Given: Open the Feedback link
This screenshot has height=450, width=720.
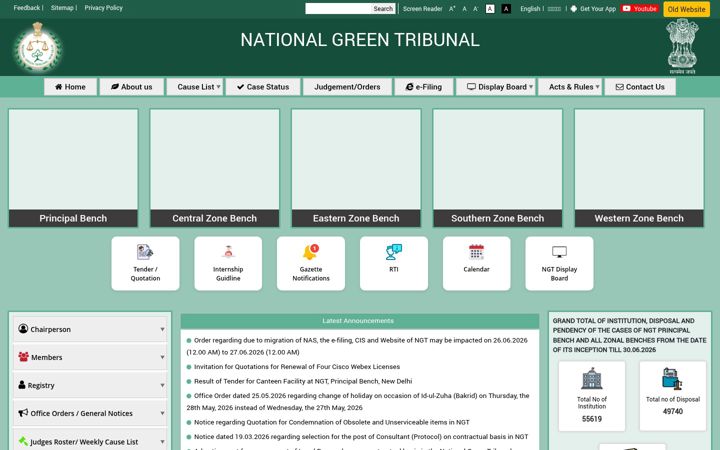Looking at the screenshot, I should point(27,8).
